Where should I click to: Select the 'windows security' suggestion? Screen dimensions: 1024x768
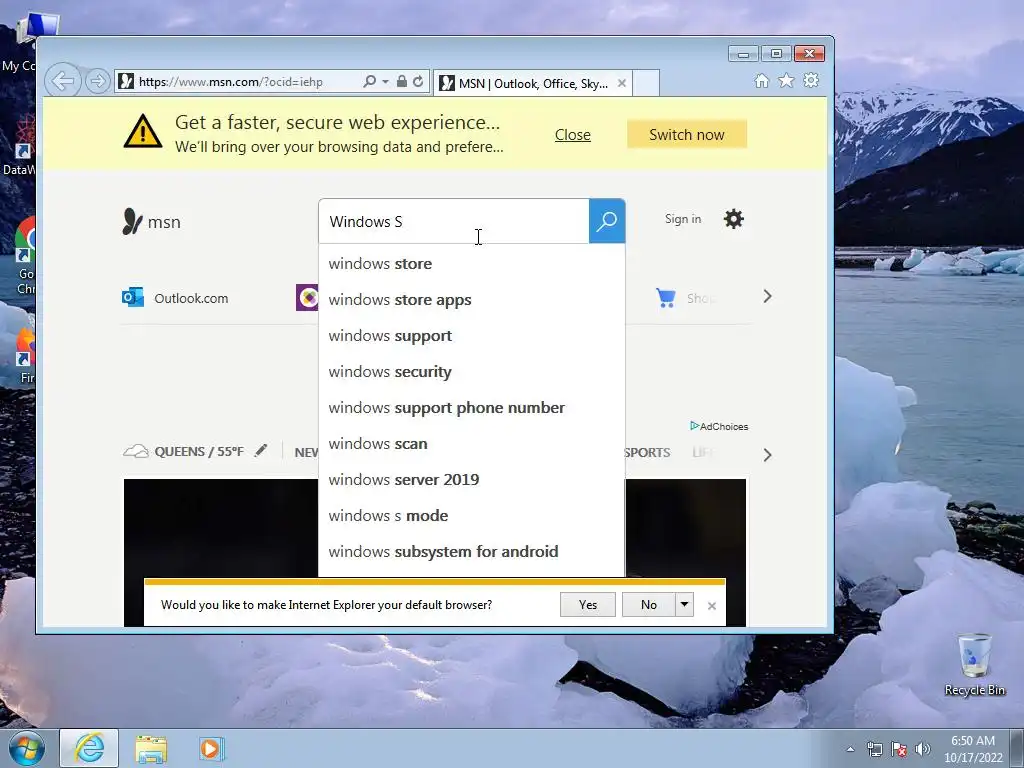472,372
